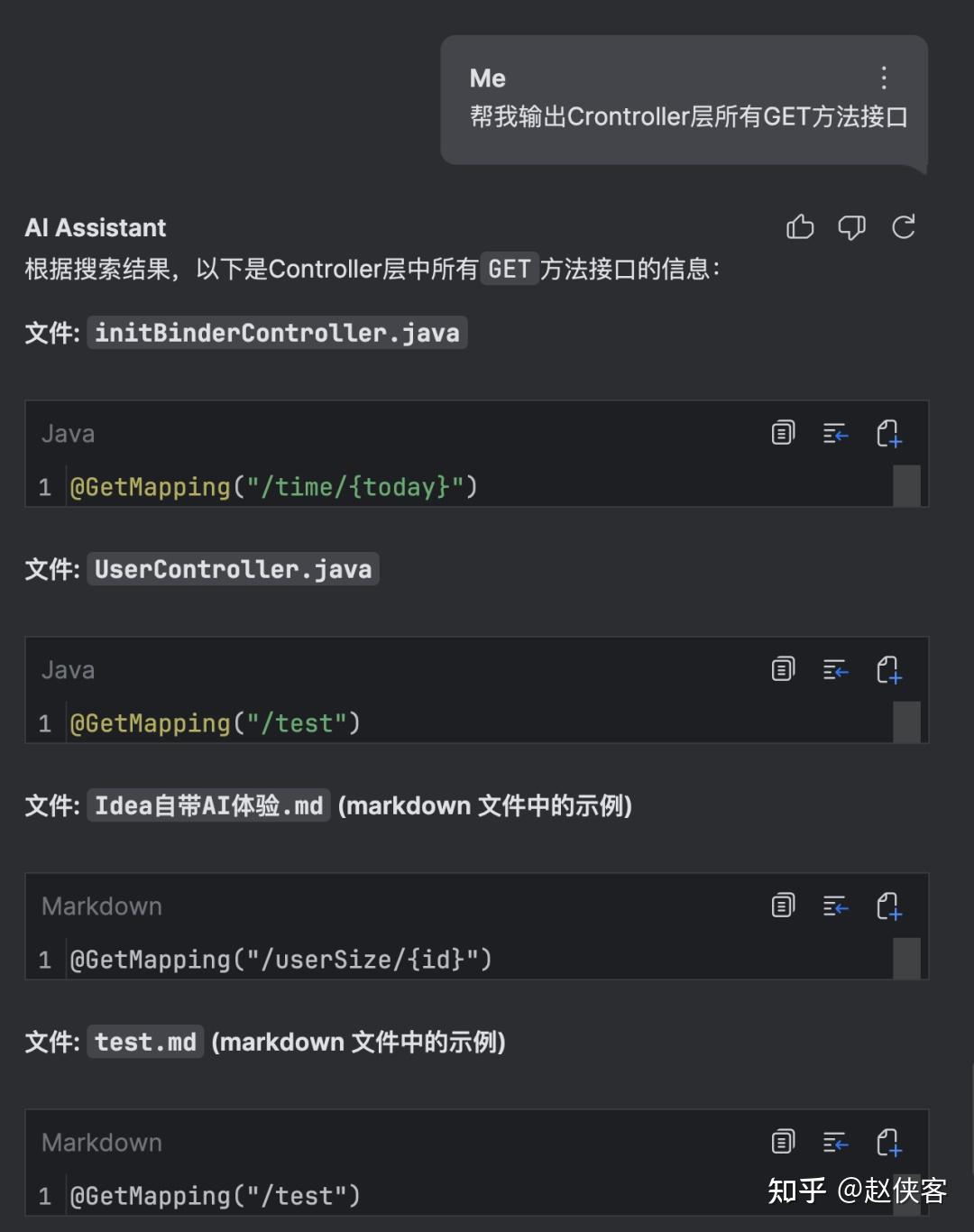Copy the bottom test.md Markdown code
Viewport: 974px width, 1232px height.
click(x=783, y=1142)
